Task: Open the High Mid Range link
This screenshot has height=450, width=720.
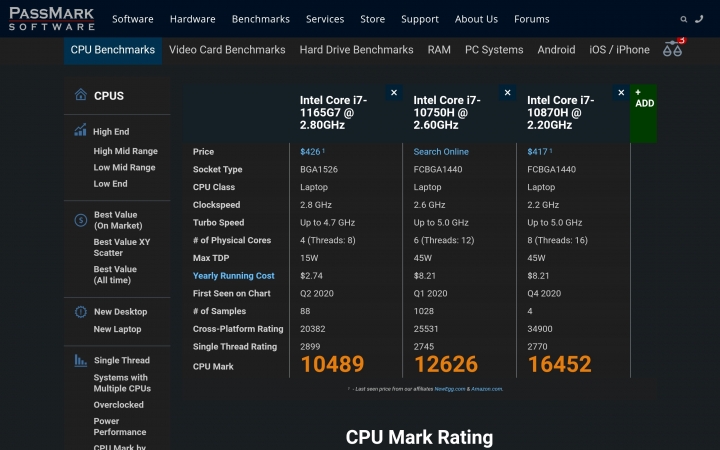Action: point(125,151)
